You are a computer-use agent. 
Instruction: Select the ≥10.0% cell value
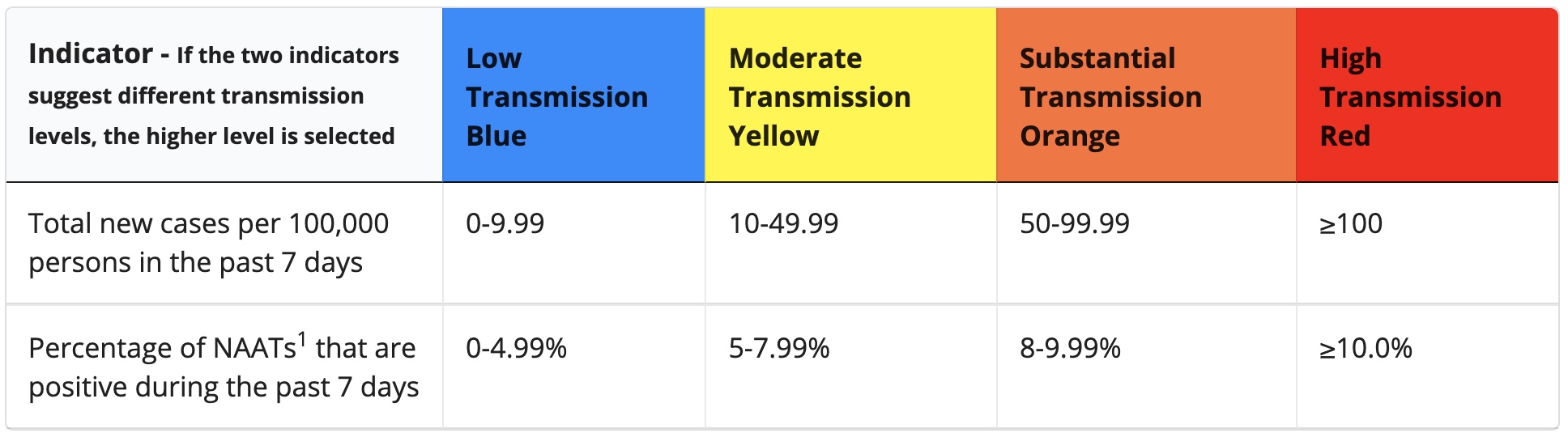click(1366, 348)
